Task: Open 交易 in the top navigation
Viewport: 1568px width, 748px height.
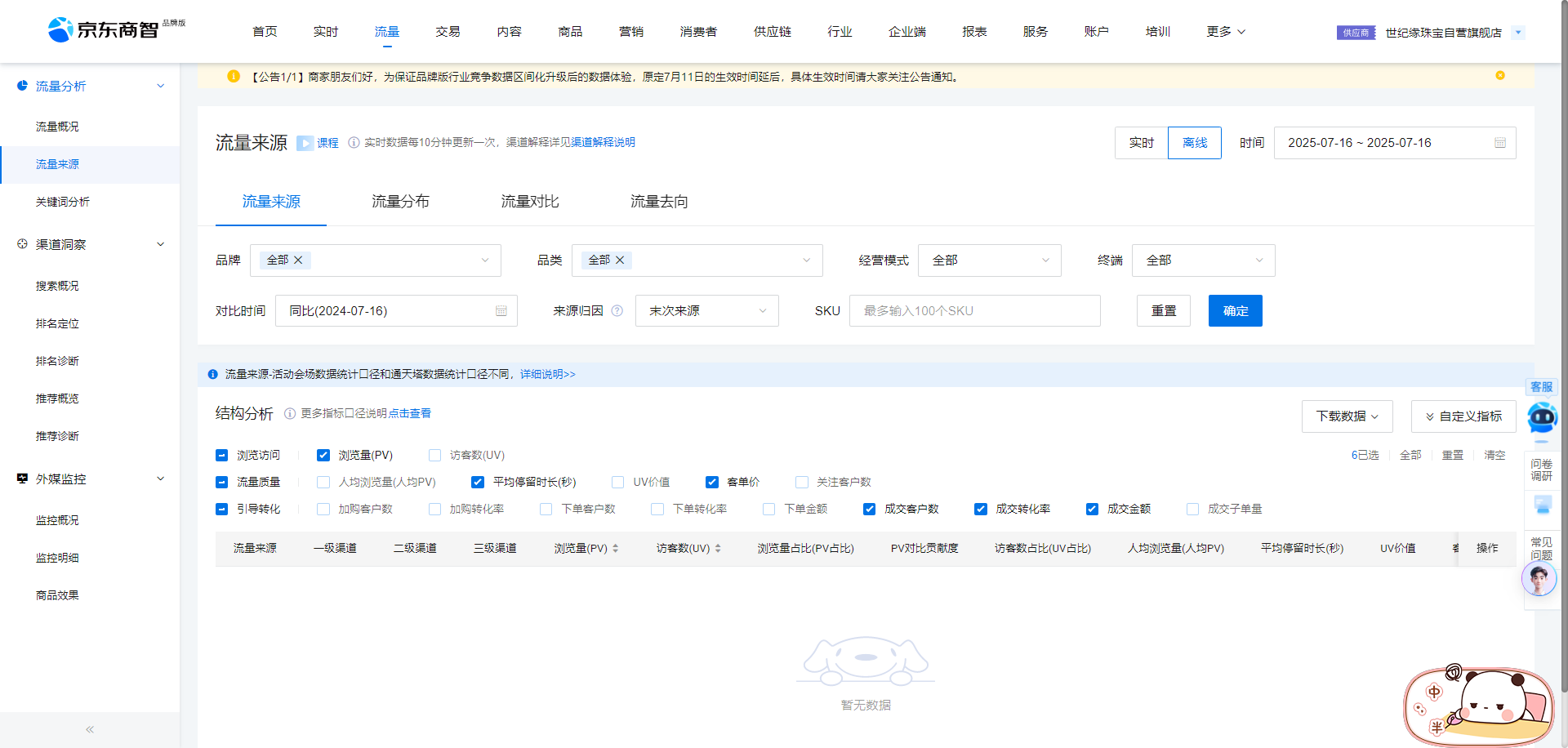Action: [448, 32]
